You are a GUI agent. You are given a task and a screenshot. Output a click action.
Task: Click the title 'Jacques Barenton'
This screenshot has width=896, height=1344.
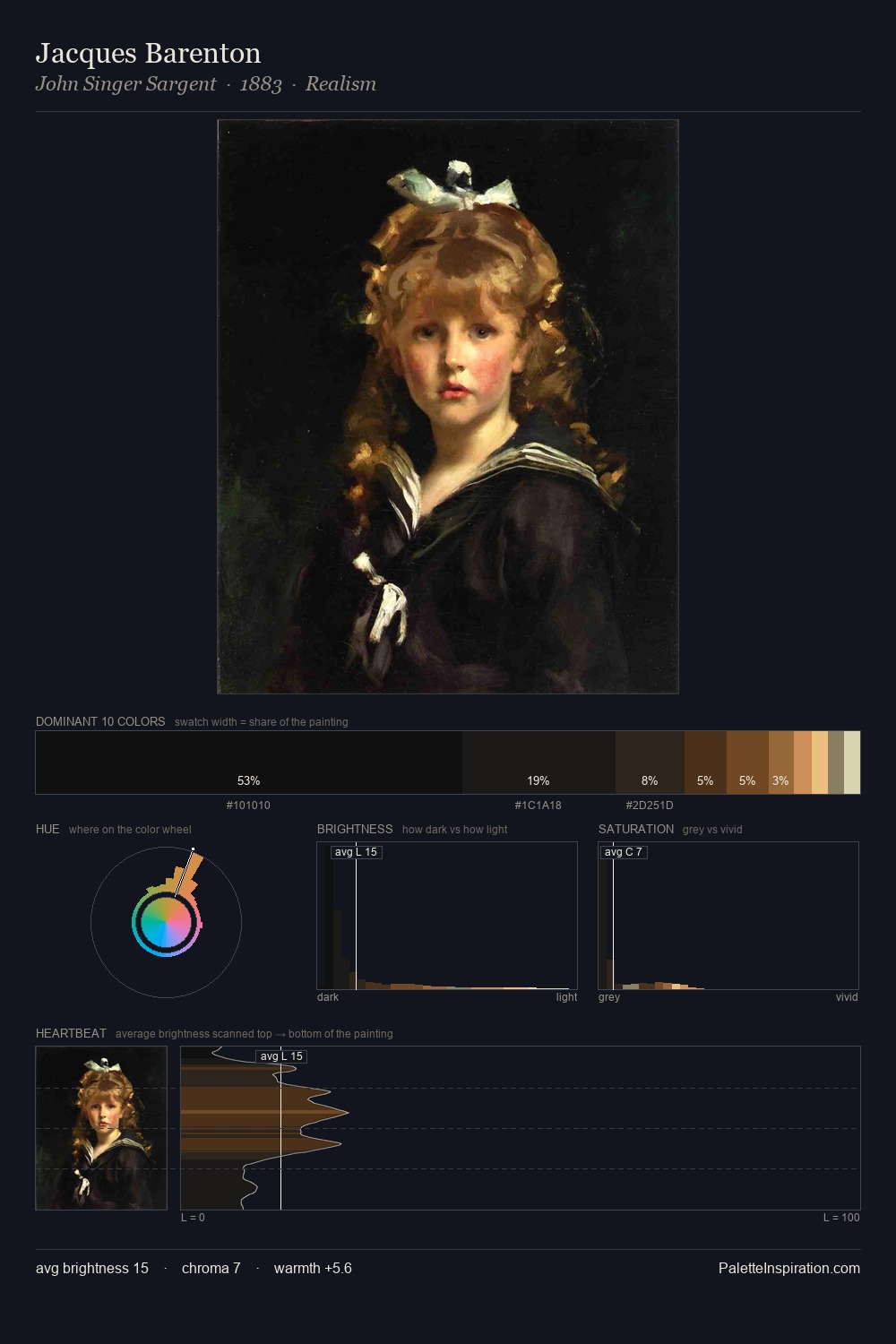point(148,54)
